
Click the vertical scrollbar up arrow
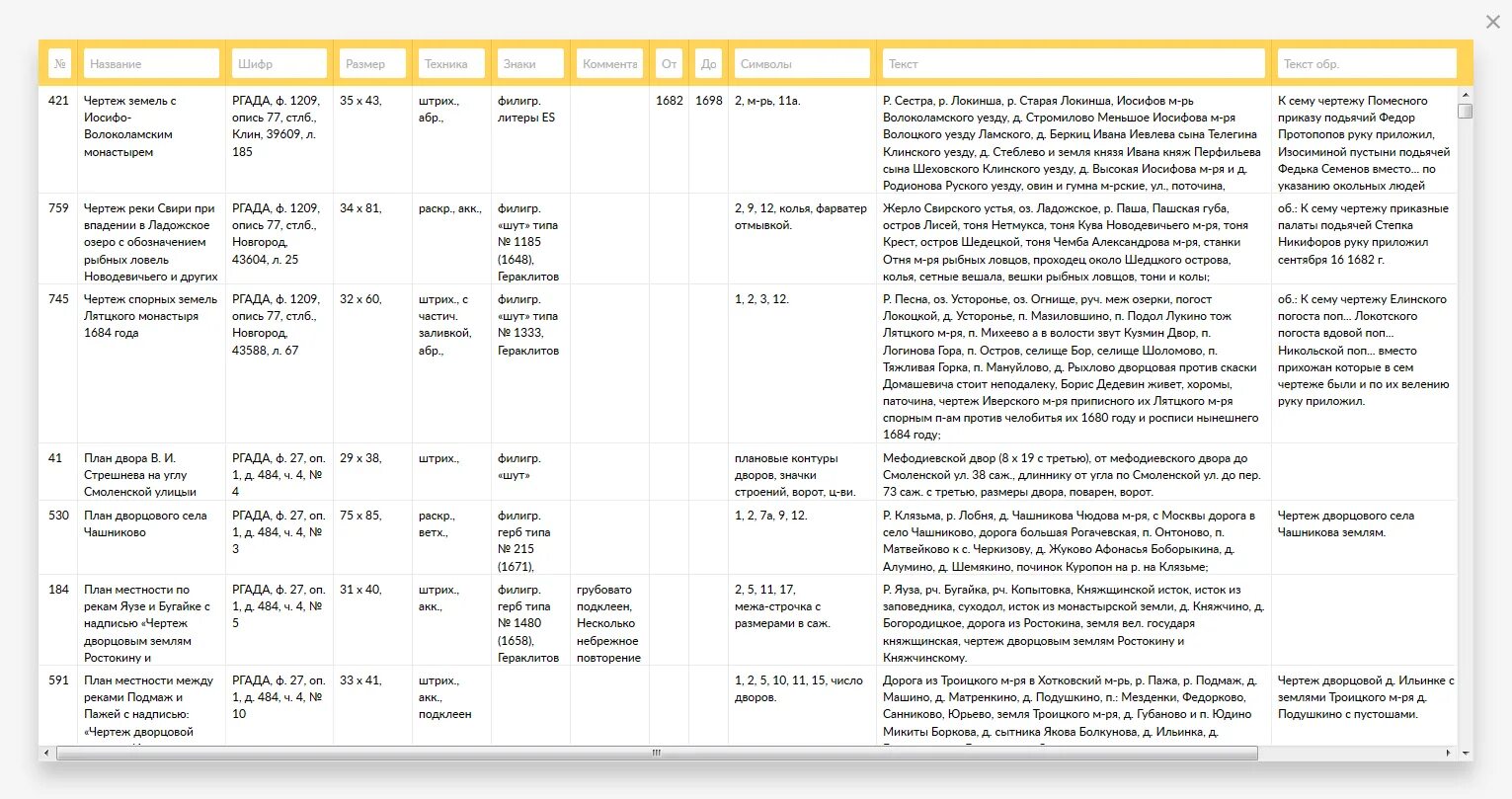pos(1466,93)
